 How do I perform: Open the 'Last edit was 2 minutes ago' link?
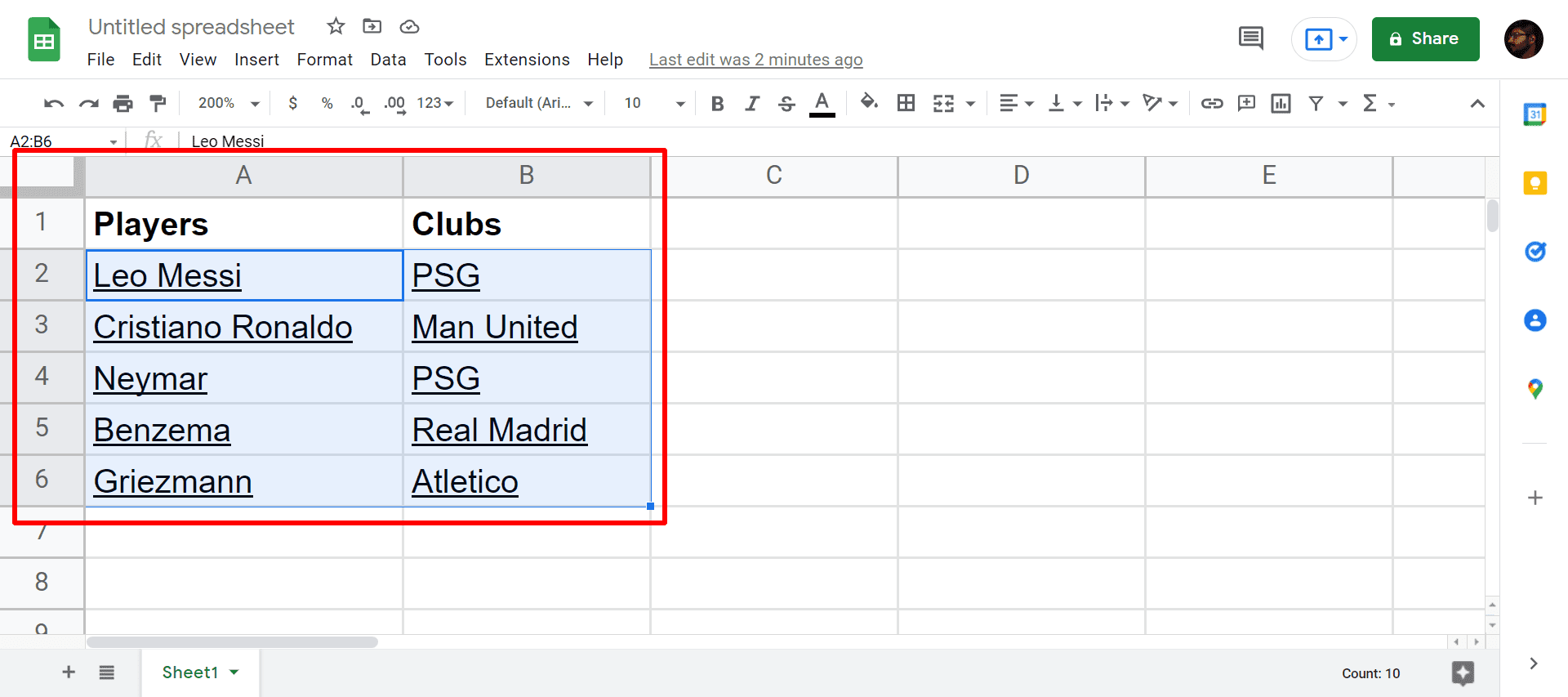tap(755, 60)
